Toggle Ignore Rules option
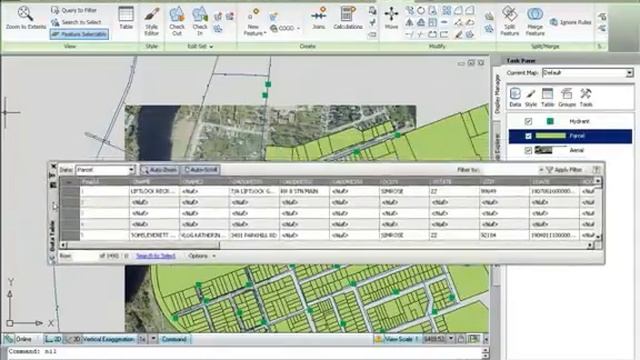 [571, 22]
